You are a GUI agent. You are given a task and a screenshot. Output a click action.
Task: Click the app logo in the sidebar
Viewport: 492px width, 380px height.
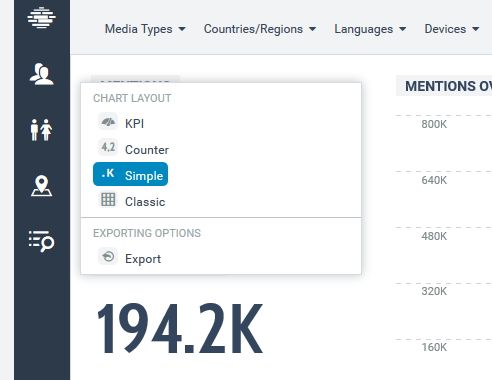(x=41, y=17)
